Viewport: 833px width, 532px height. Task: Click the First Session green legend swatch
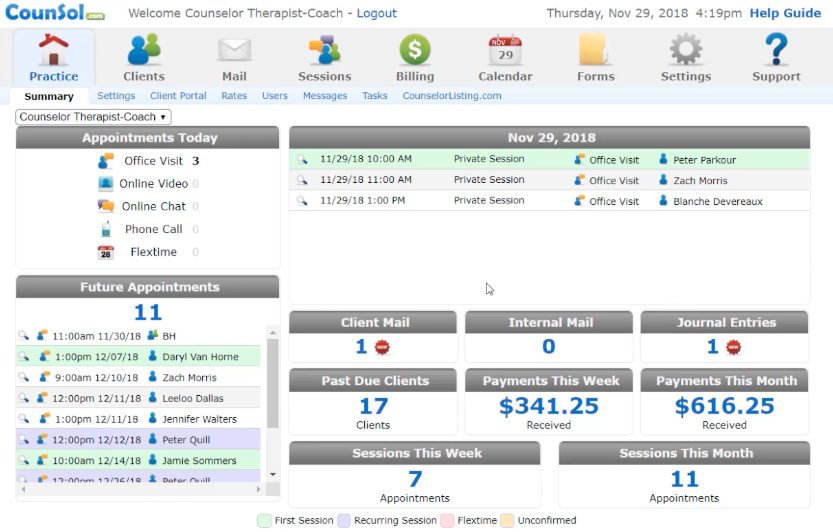click(264, 521)
